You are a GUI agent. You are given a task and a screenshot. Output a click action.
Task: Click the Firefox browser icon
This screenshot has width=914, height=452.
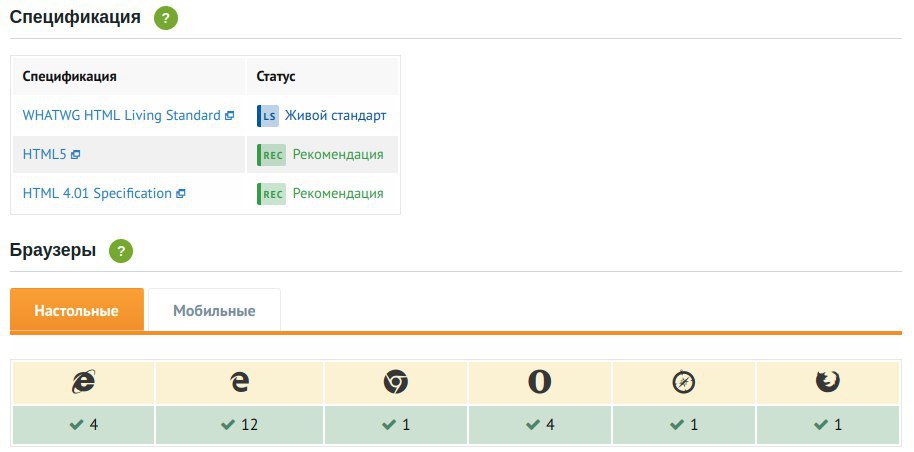(x=828, y=383)
